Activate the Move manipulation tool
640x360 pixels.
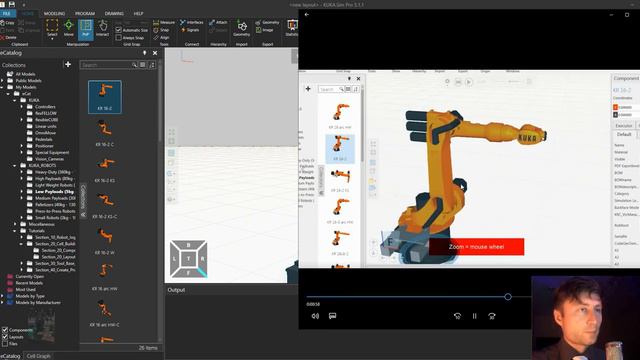pos(69,28)
